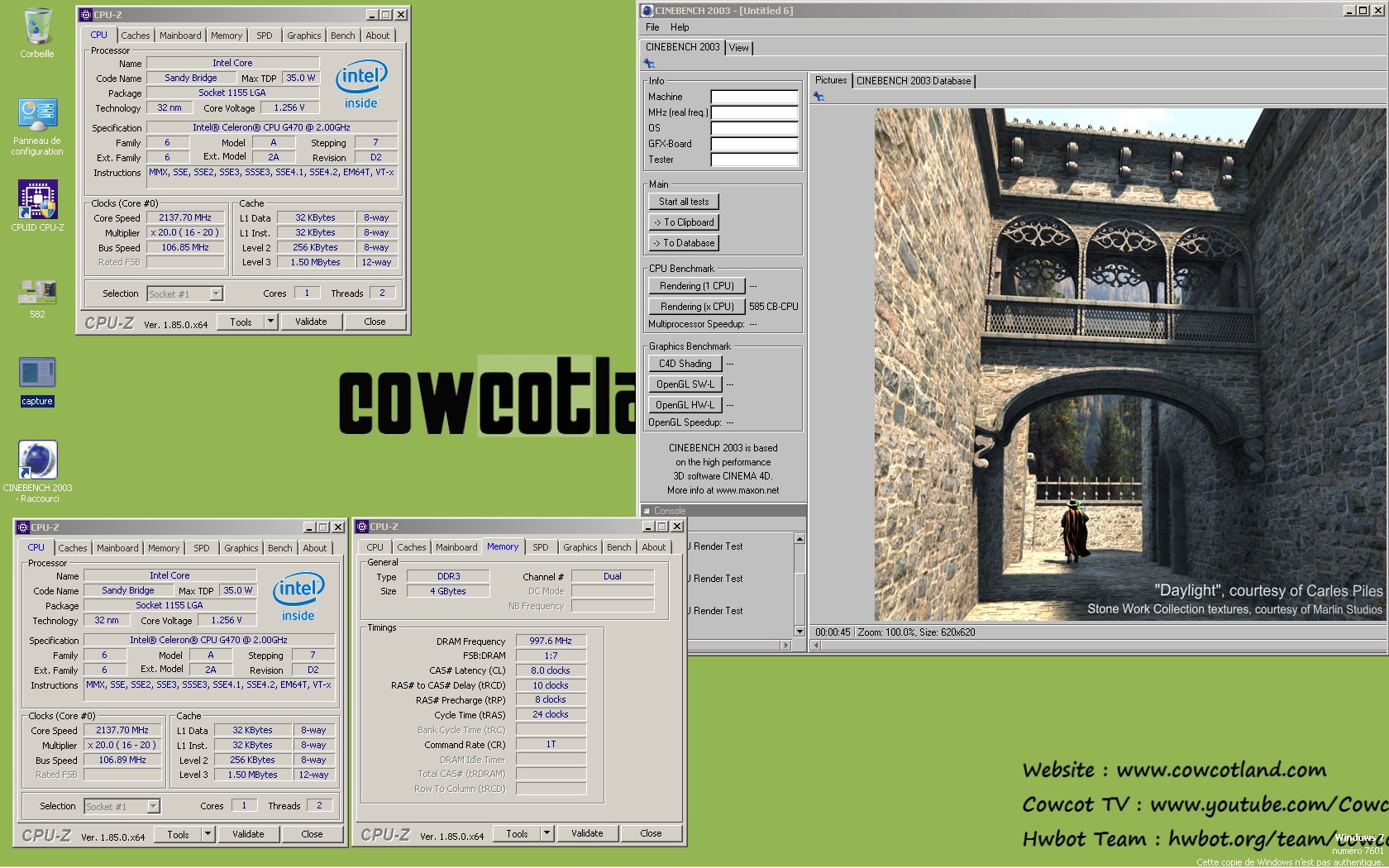Viewport: 1389px width, 868px height.
Task: Start the C4D Shading test
Action: pos(685,364)
